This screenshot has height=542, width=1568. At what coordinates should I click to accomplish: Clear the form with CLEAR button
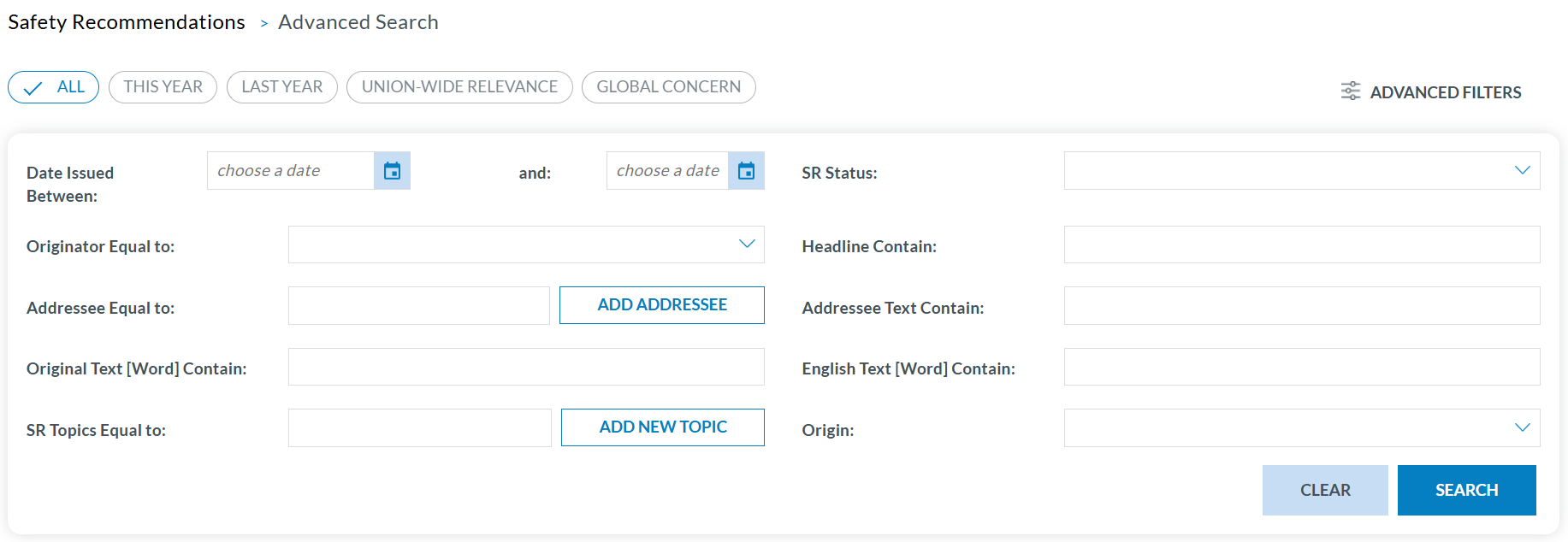1325,490
